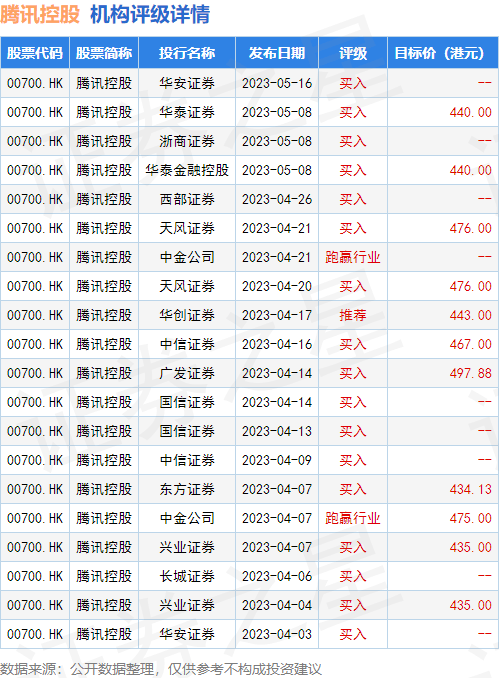Screen dimensions: 499x678
Task: Click the 股票简称 column header
Action: click(x=104, y=53)
